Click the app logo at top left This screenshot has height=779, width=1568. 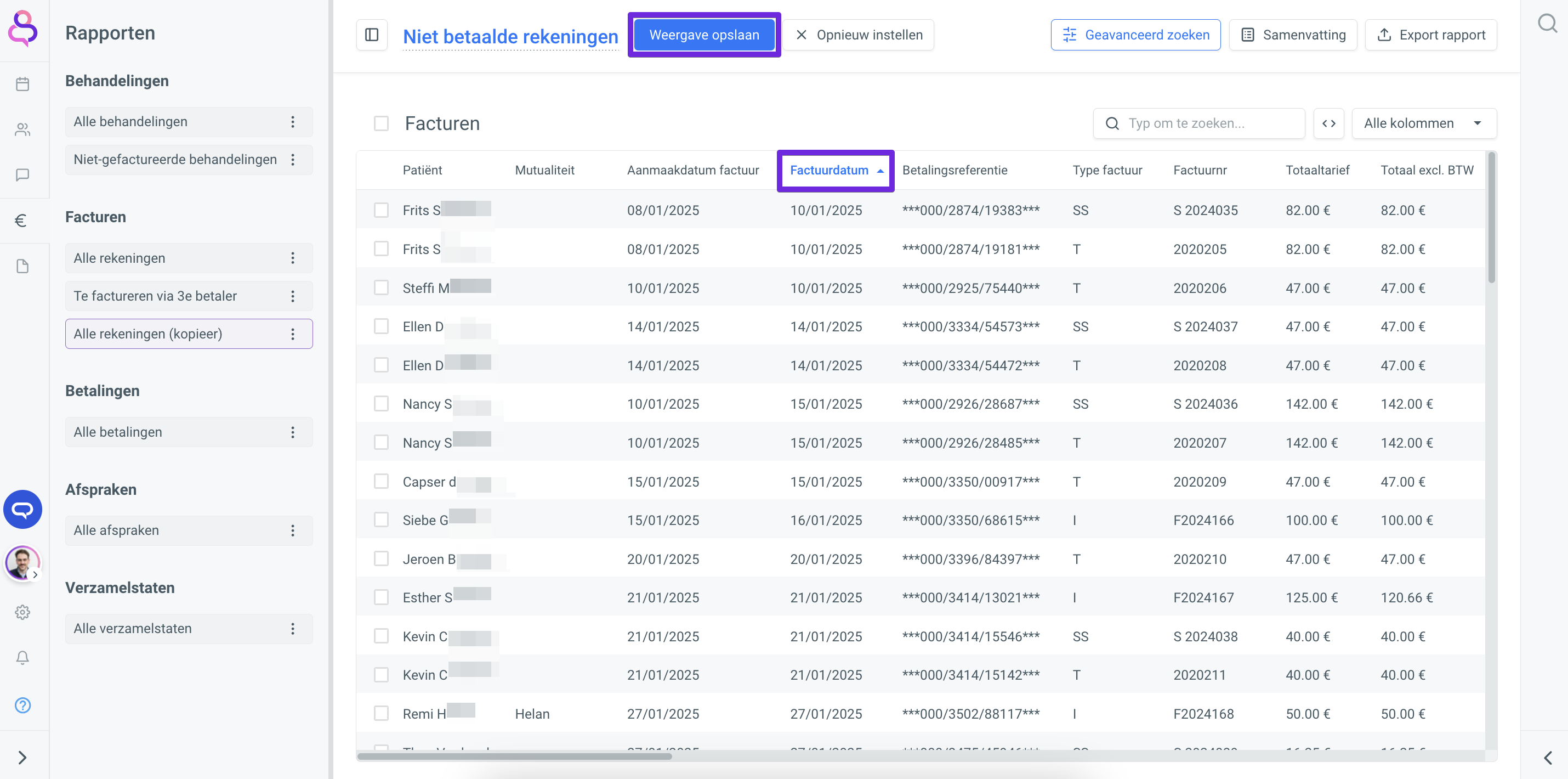[x=22, y=28]
